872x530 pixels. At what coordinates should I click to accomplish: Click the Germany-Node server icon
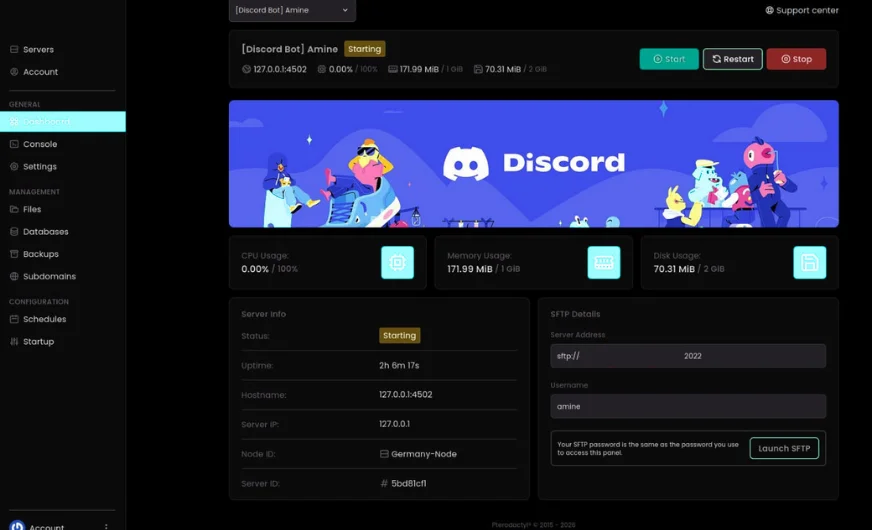pyautogui.click(x=384, y=454)
